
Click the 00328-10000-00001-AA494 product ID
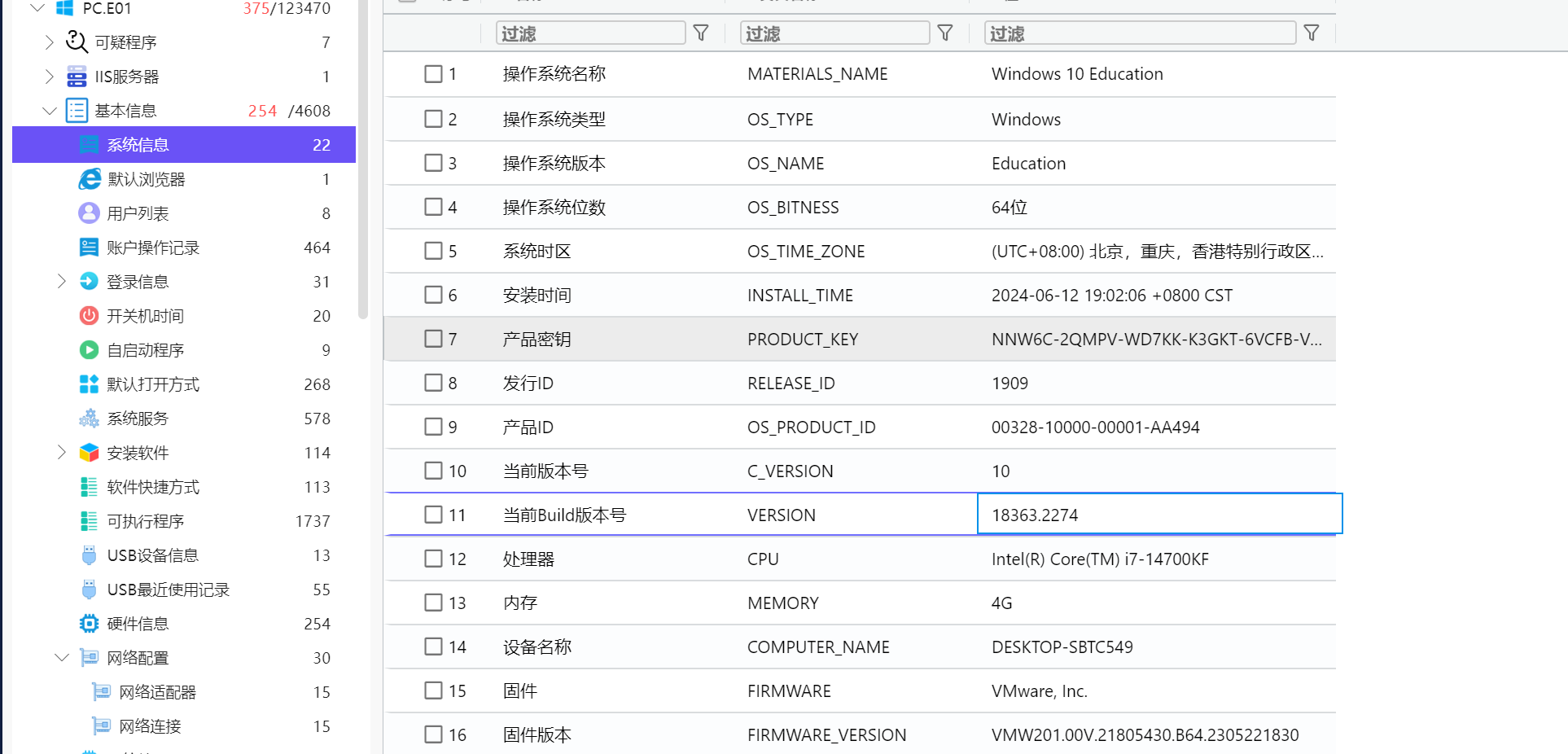[1095, 427]
